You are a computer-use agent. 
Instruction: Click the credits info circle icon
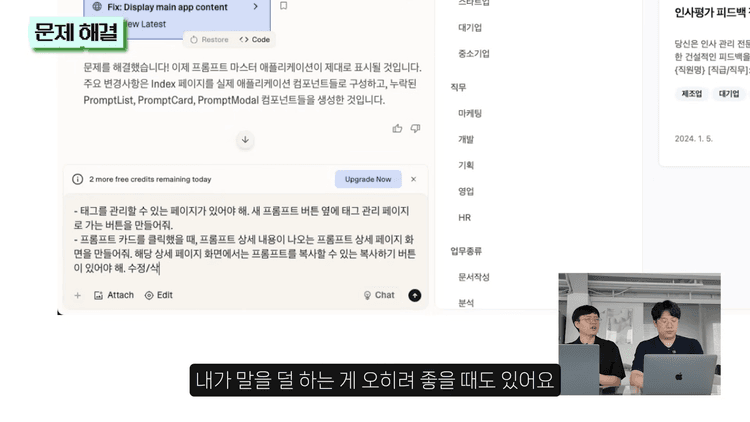[x=78, y=179]
